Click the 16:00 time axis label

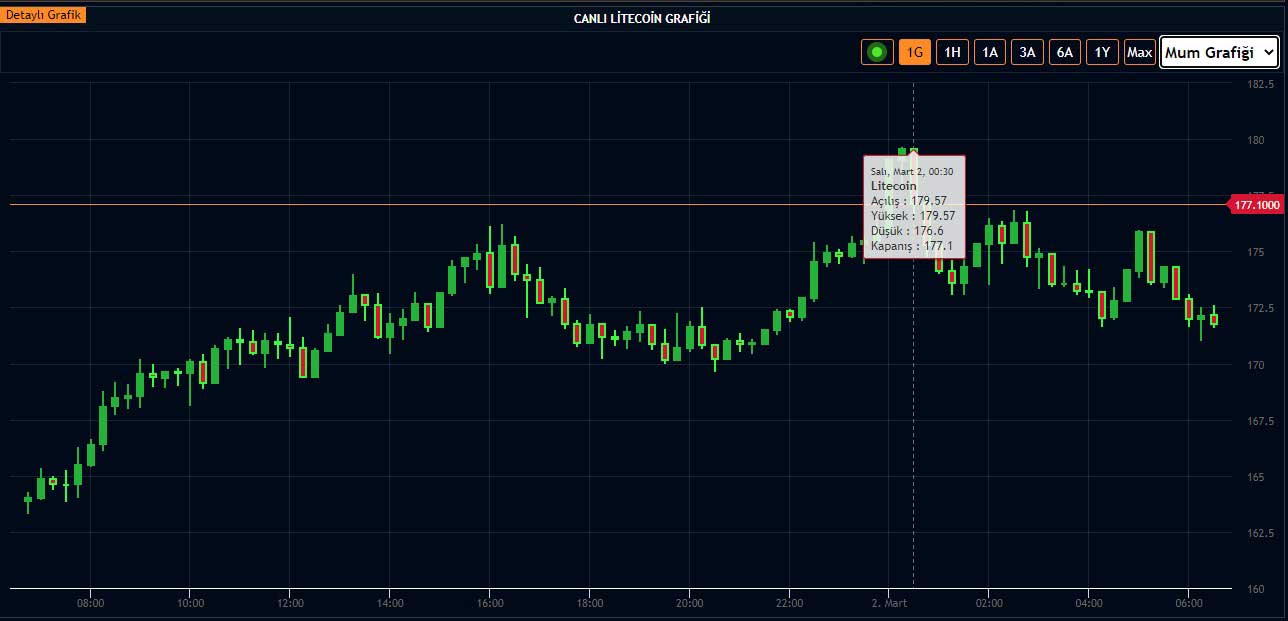click(490, 603)
